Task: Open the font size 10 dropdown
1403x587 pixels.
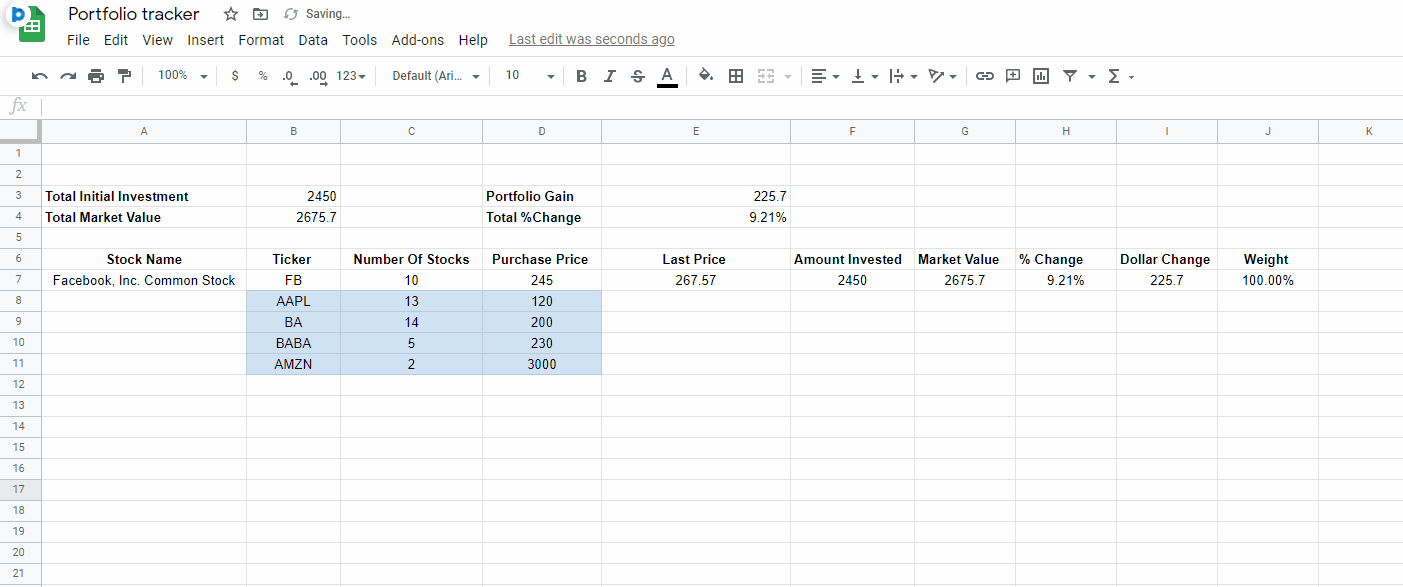Action: point(529,76)
